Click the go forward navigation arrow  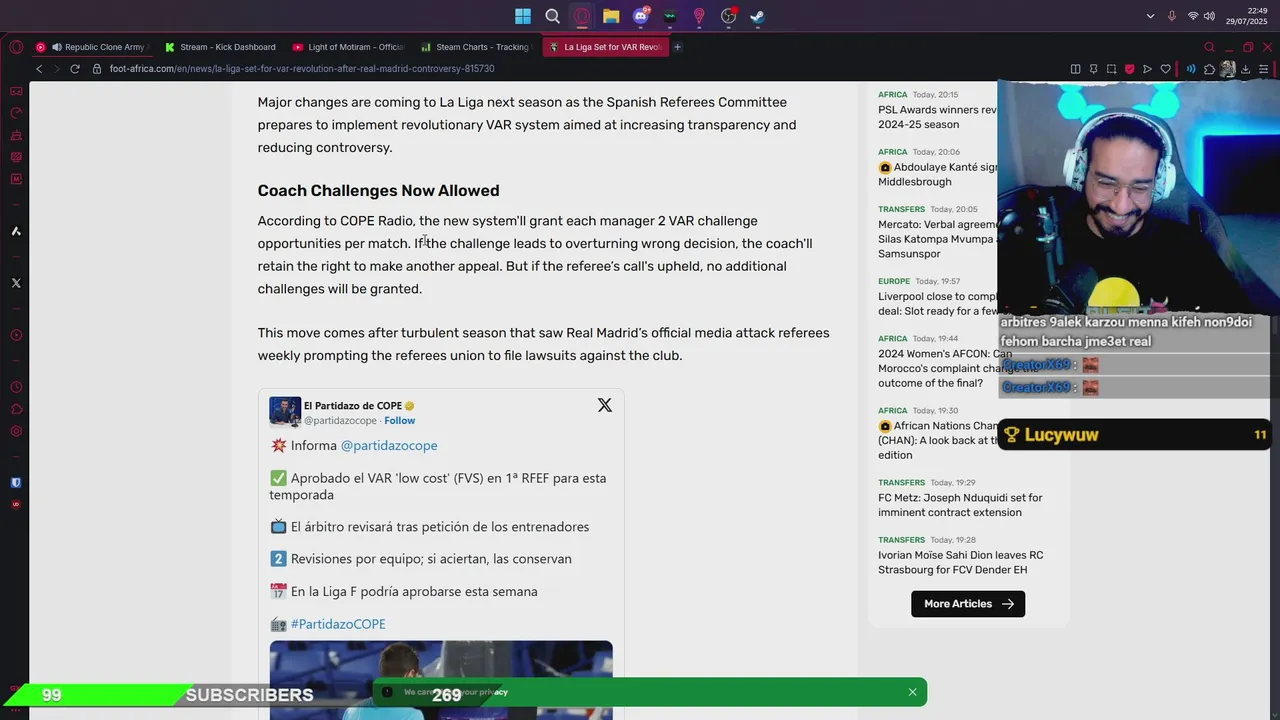coord(57,69)
